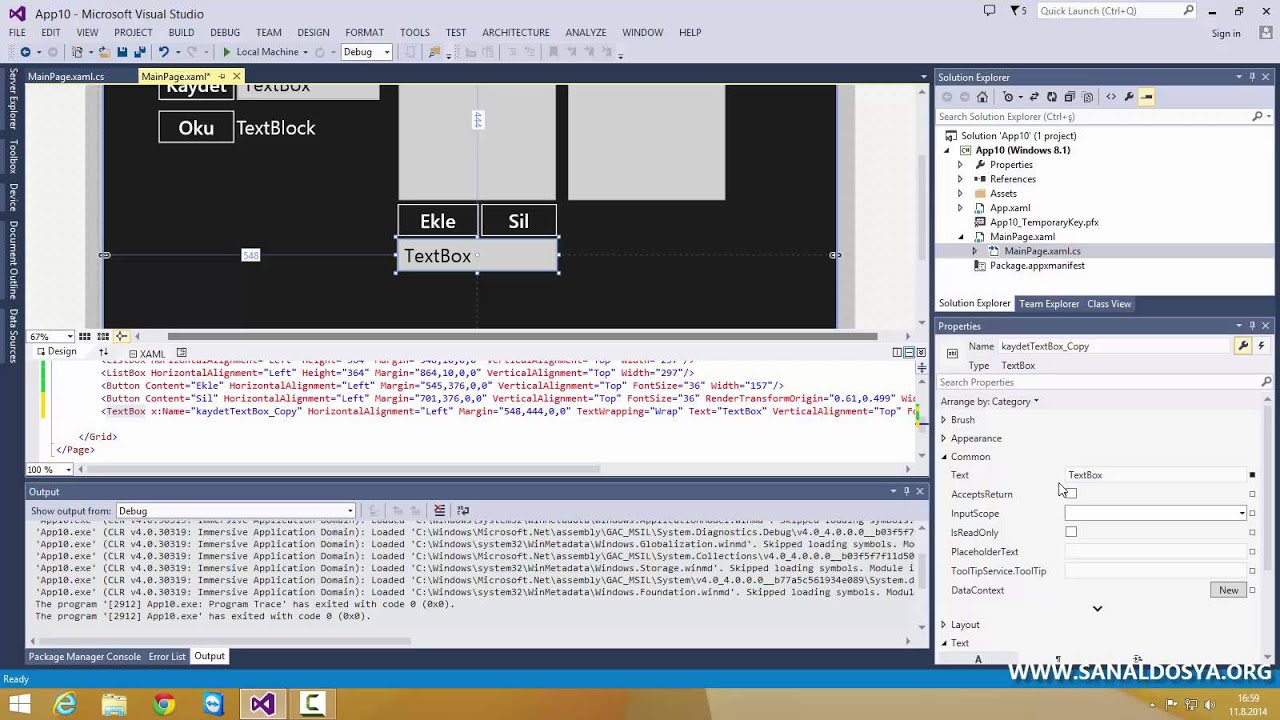
Task: Switch to the XAML pane tab
Action: pos(146,353)
